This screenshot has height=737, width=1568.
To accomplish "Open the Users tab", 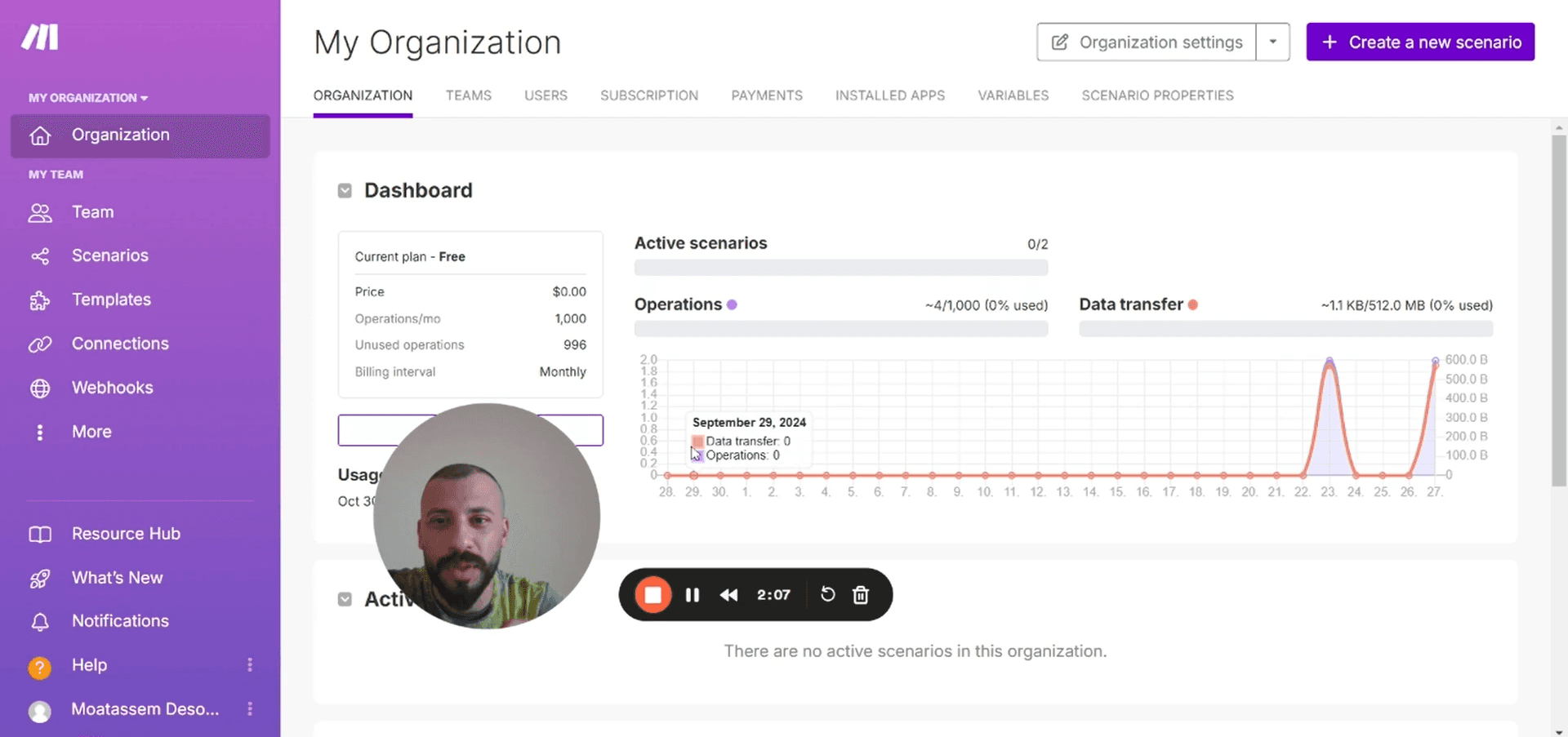I will click(x=546, y=95).
